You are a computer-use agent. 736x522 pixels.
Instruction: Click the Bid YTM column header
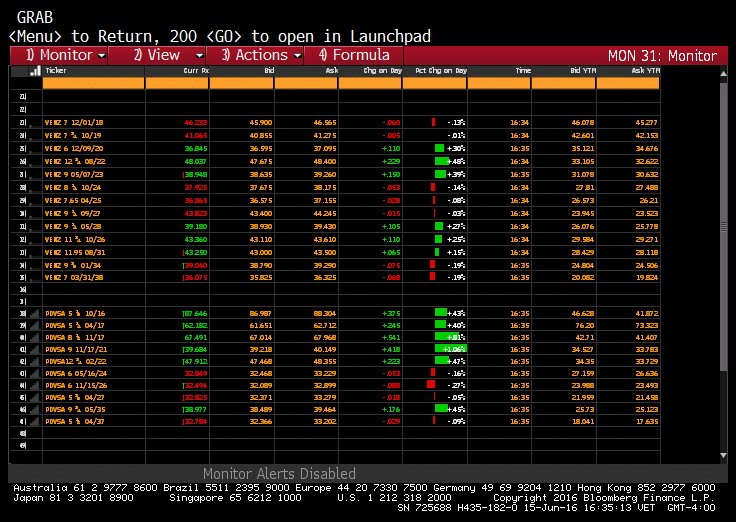(x=583, y=71)
